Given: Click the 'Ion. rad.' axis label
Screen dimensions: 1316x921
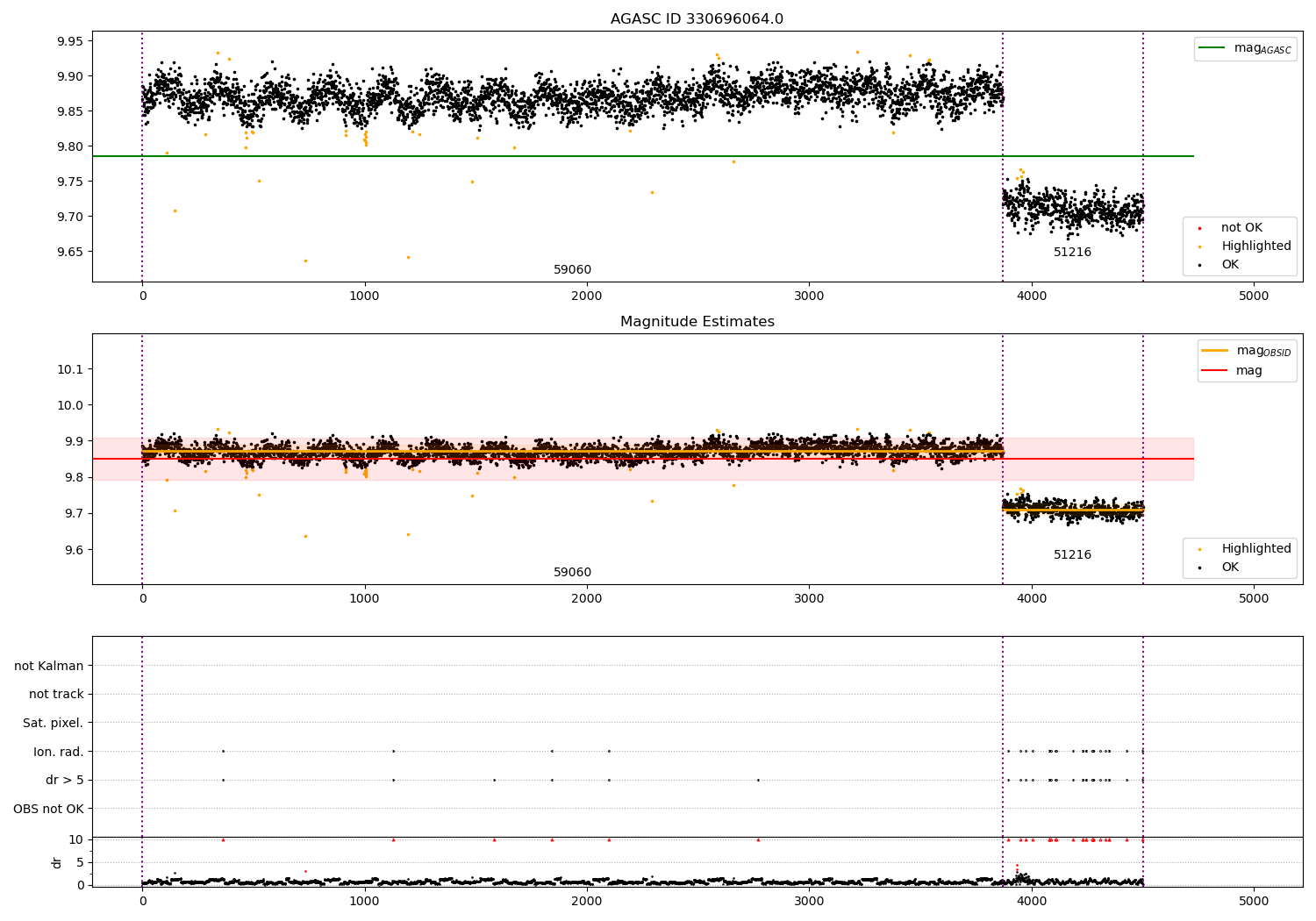Looking at the screenshot, I should pos(59,752).
